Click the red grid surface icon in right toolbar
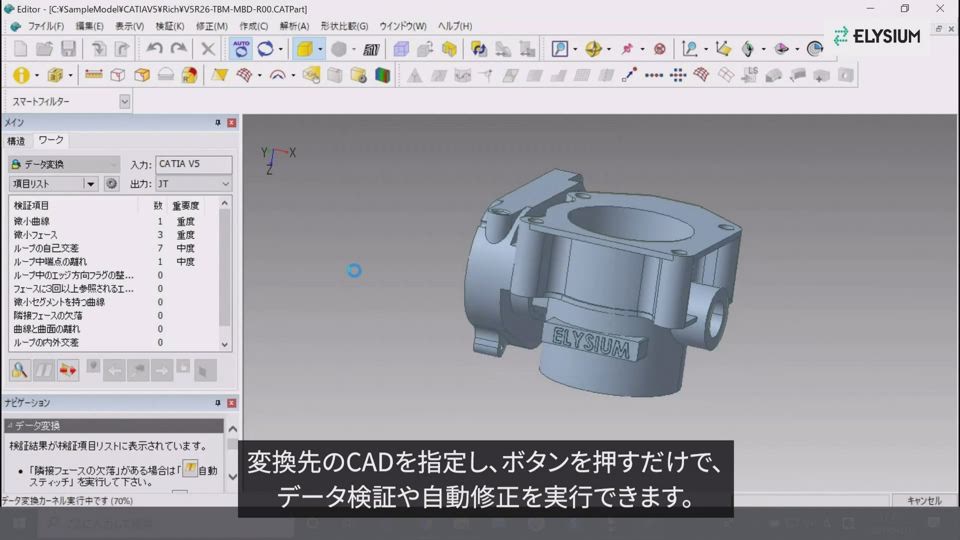 (702, 75)
